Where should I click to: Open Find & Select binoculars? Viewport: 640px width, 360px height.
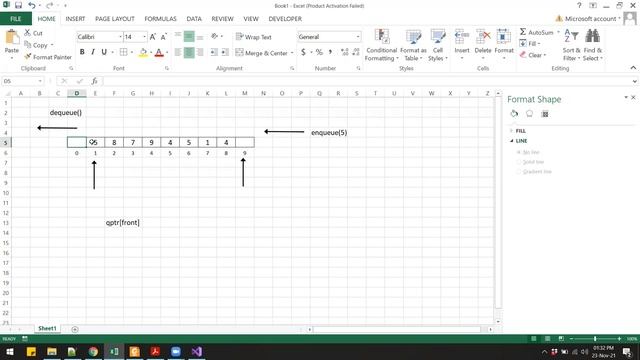[x=593, y=45]
